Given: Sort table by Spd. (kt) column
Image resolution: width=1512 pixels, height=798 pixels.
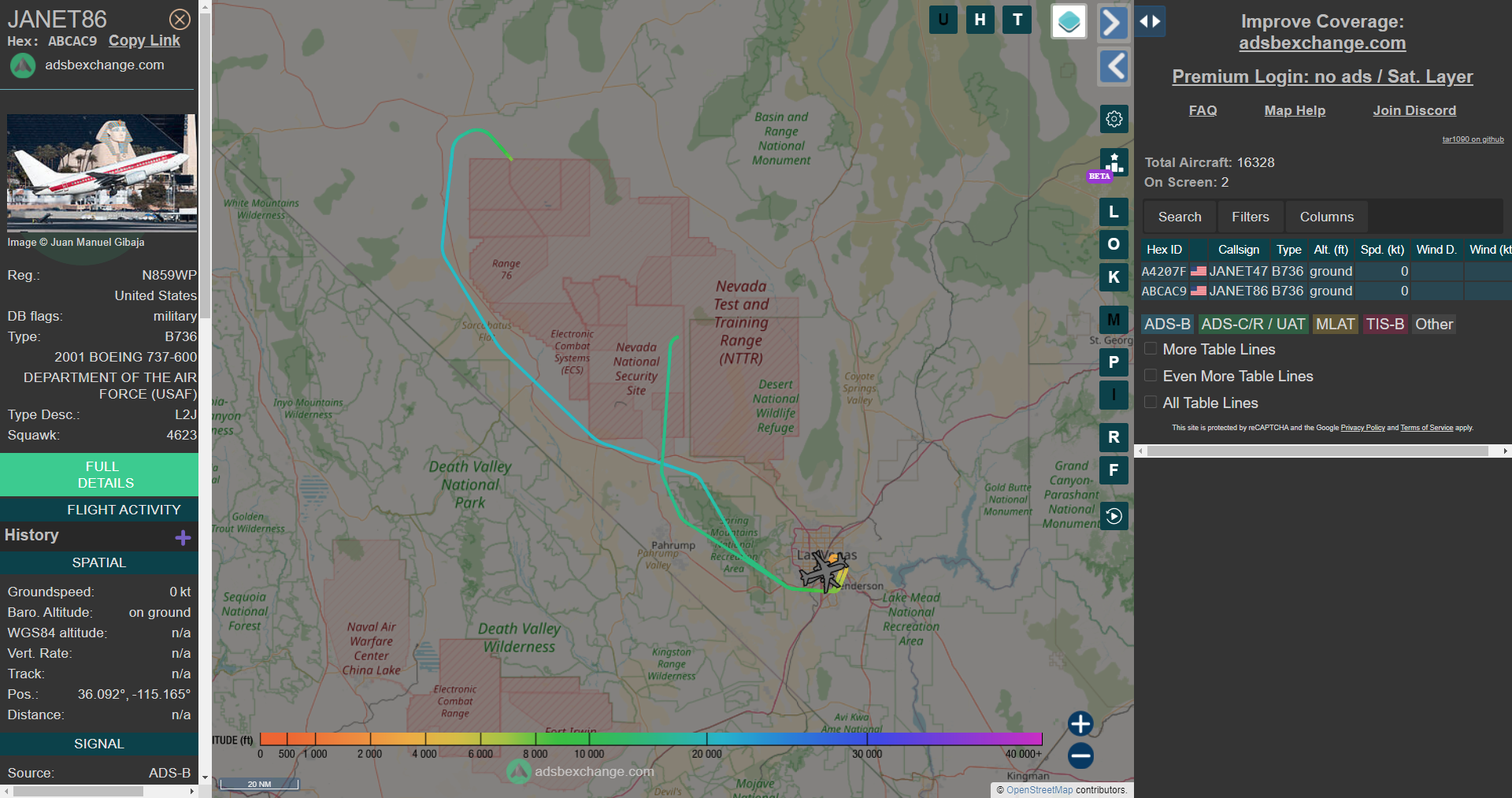Looking at the screenshot, I should [1382, 250].
